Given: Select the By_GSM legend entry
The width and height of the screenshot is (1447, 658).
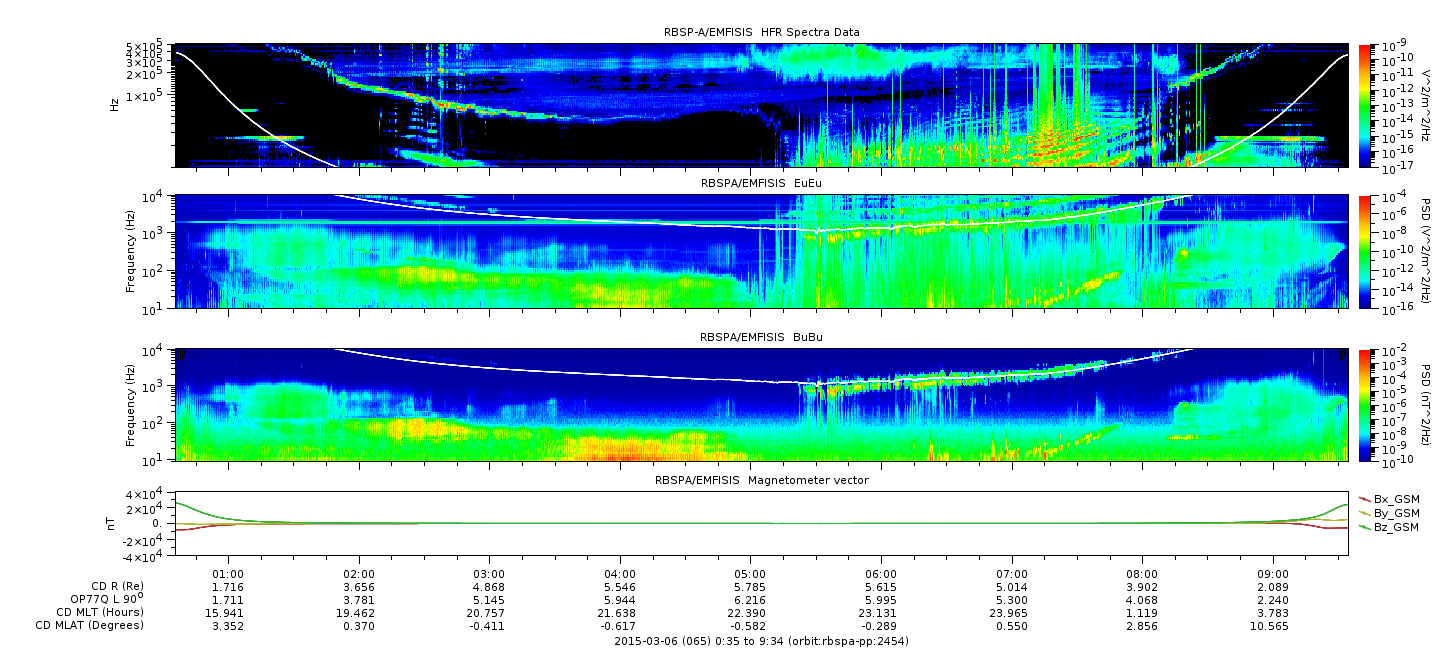Looking at the screenshot, I should (1389, 512).
